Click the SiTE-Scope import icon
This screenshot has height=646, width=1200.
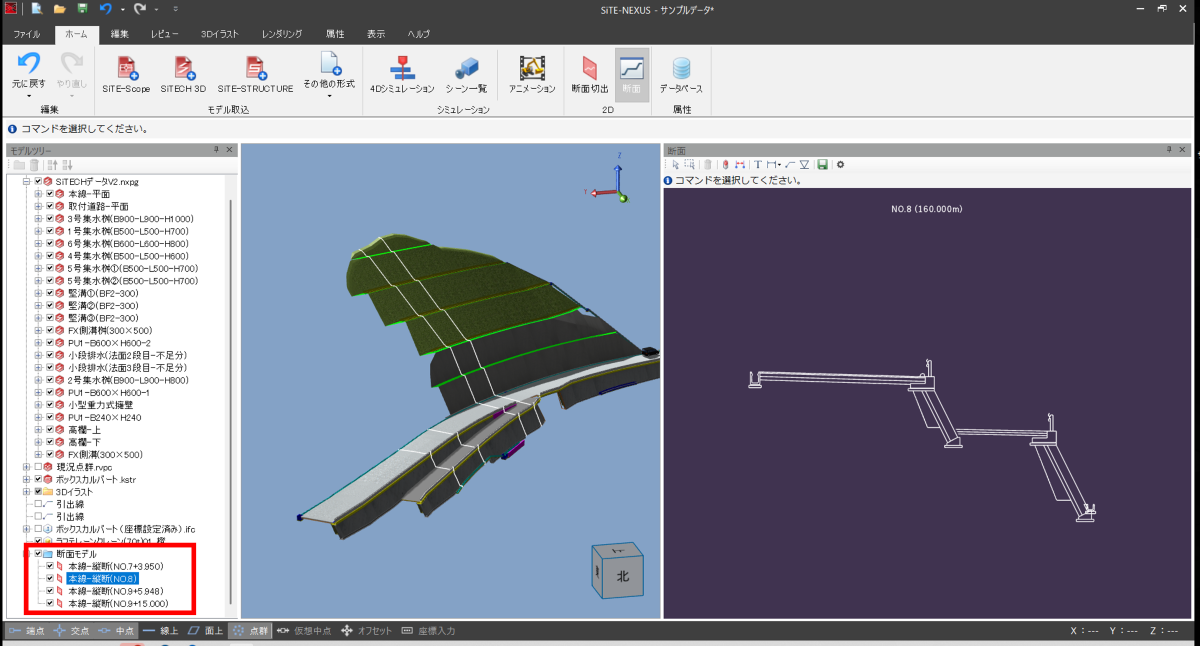coord(126,68)
